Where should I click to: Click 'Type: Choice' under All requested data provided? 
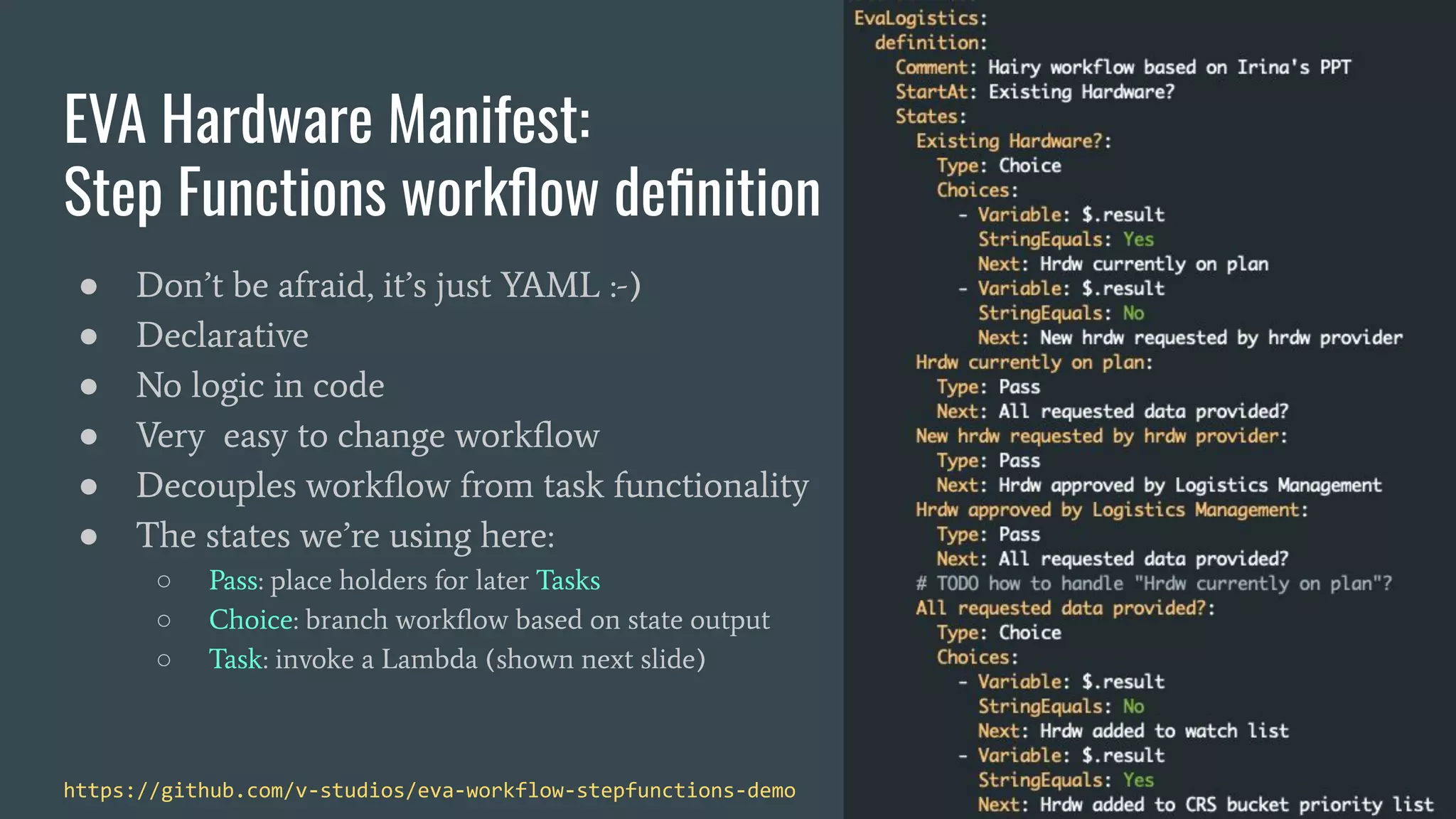pos(999,633)
